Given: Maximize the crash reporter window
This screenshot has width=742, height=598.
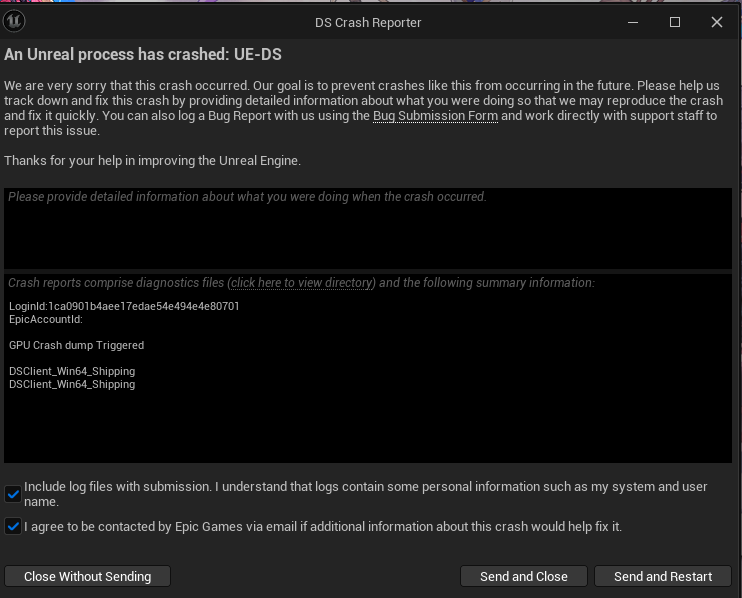Looking at the screenshot, I should (675, 22).
